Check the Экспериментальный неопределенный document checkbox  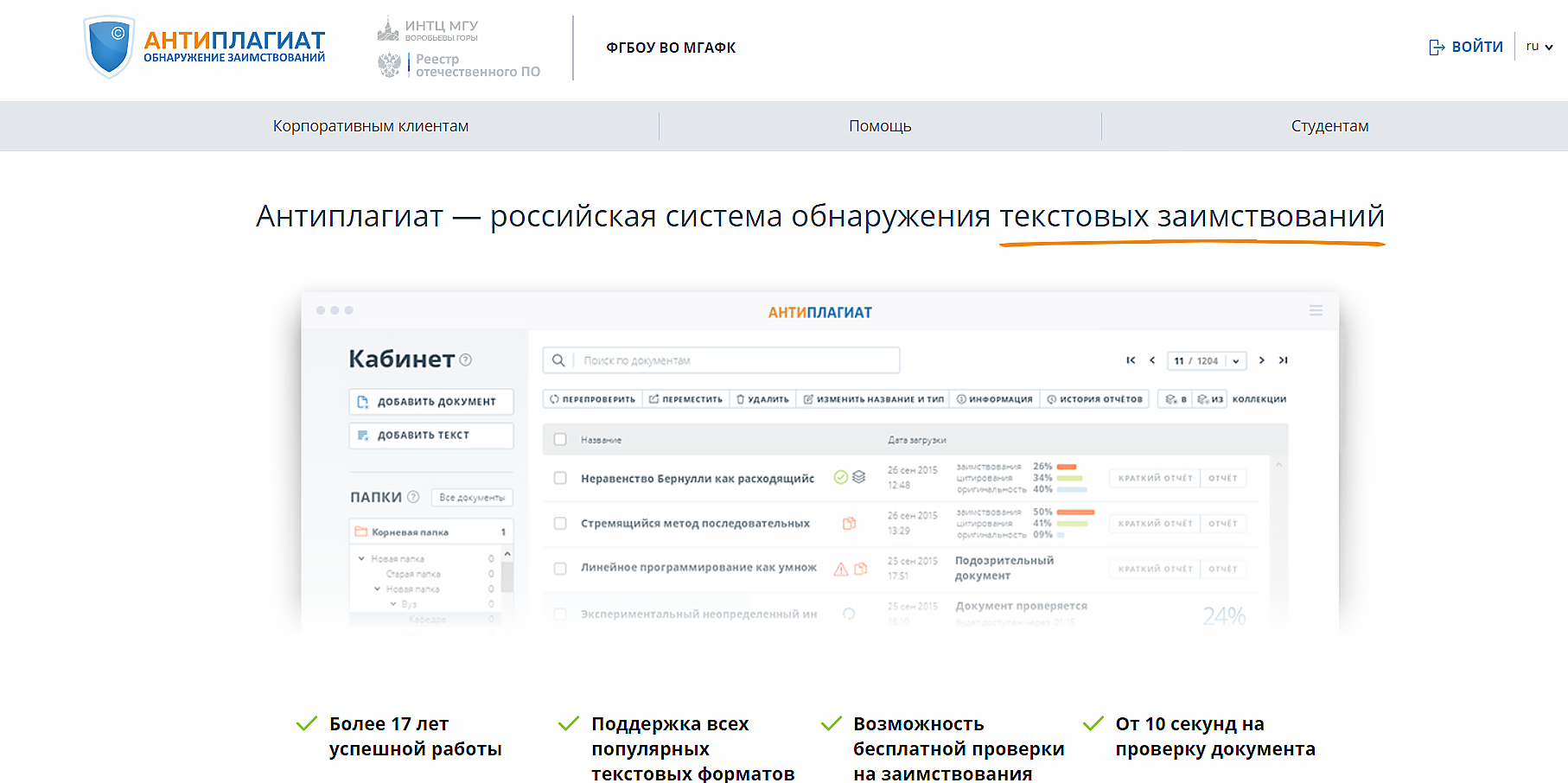coord(560,614)
